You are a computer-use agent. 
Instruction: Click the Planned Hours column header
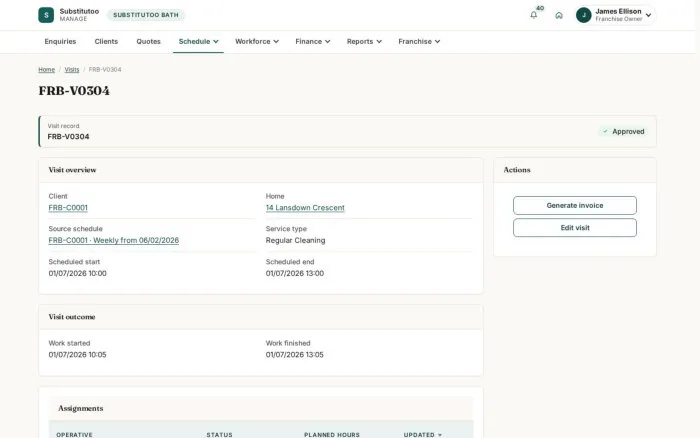click(x=332, y=434)
